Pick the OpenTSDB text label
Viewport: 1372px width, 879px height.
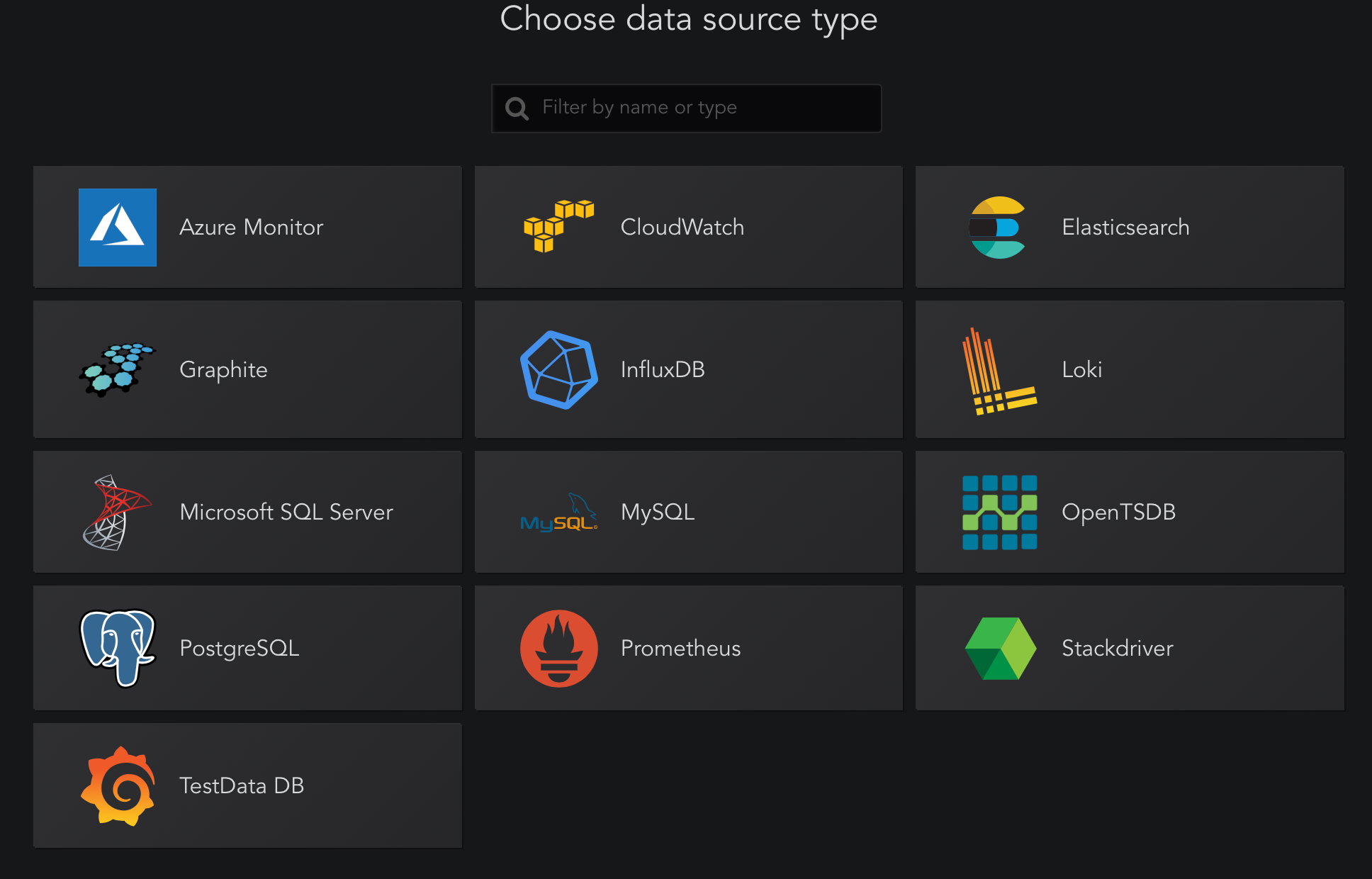click(x=1118, y=513)
